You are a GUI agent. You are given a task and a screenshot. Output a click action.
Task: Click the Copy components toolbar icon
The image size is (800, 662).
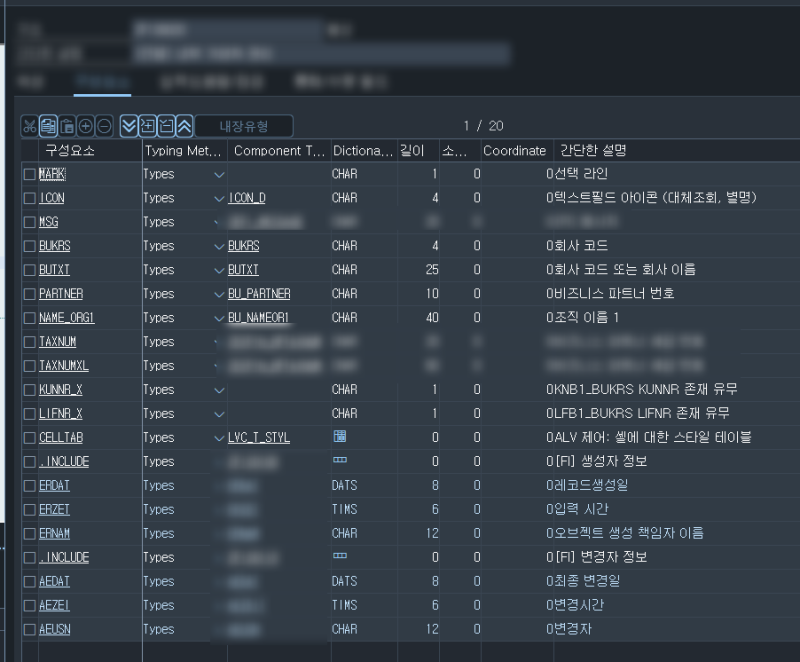49,125
